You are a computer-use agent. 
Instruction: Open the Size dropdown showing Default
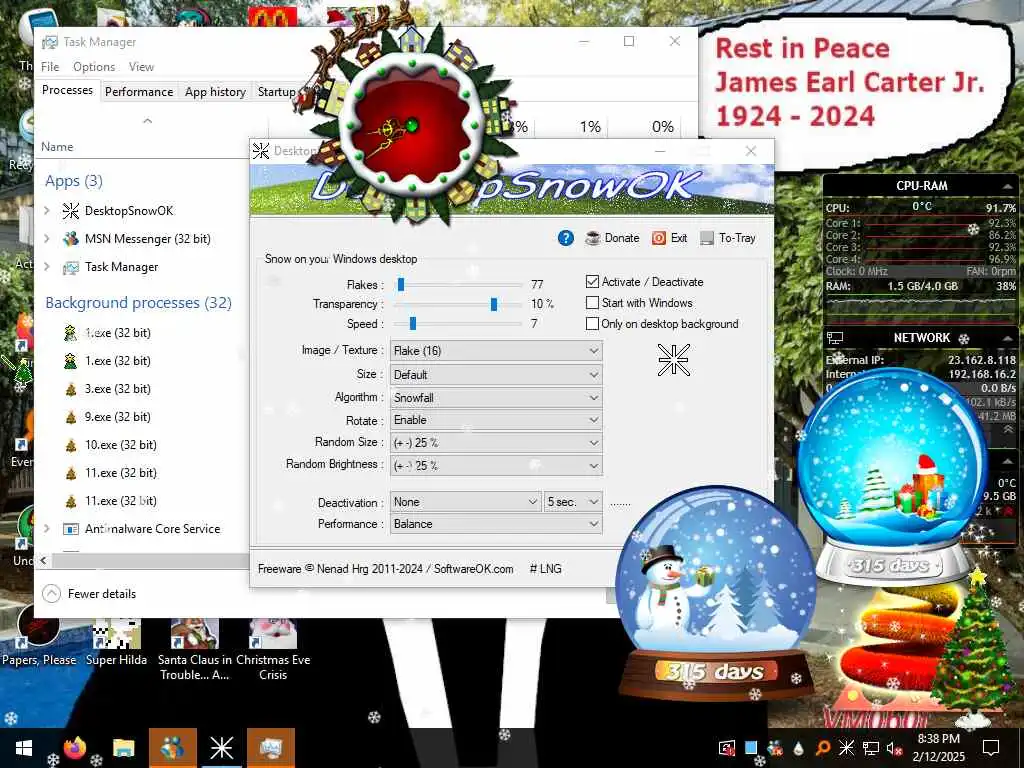[x=496, y=375]
